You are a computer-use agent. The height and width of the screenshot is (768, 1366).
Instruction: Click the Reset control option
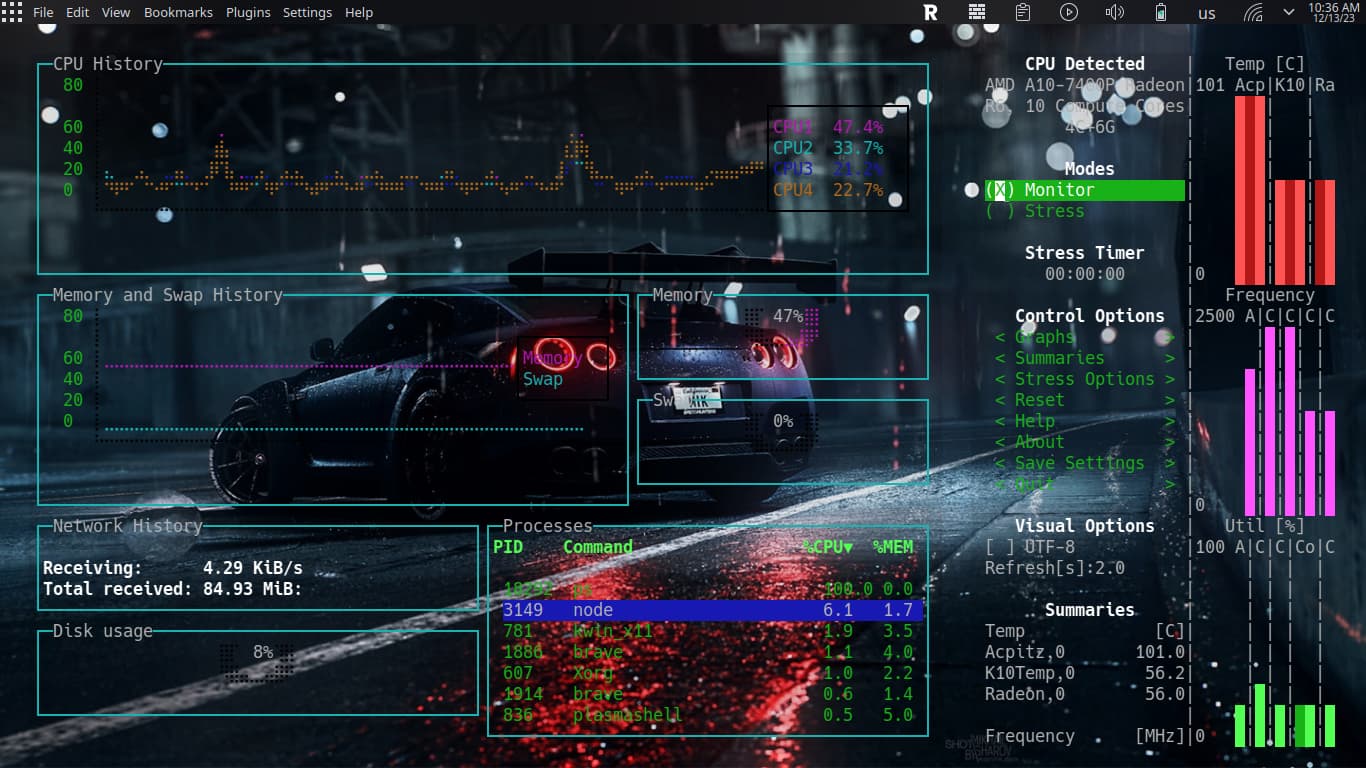(1085, 400)
